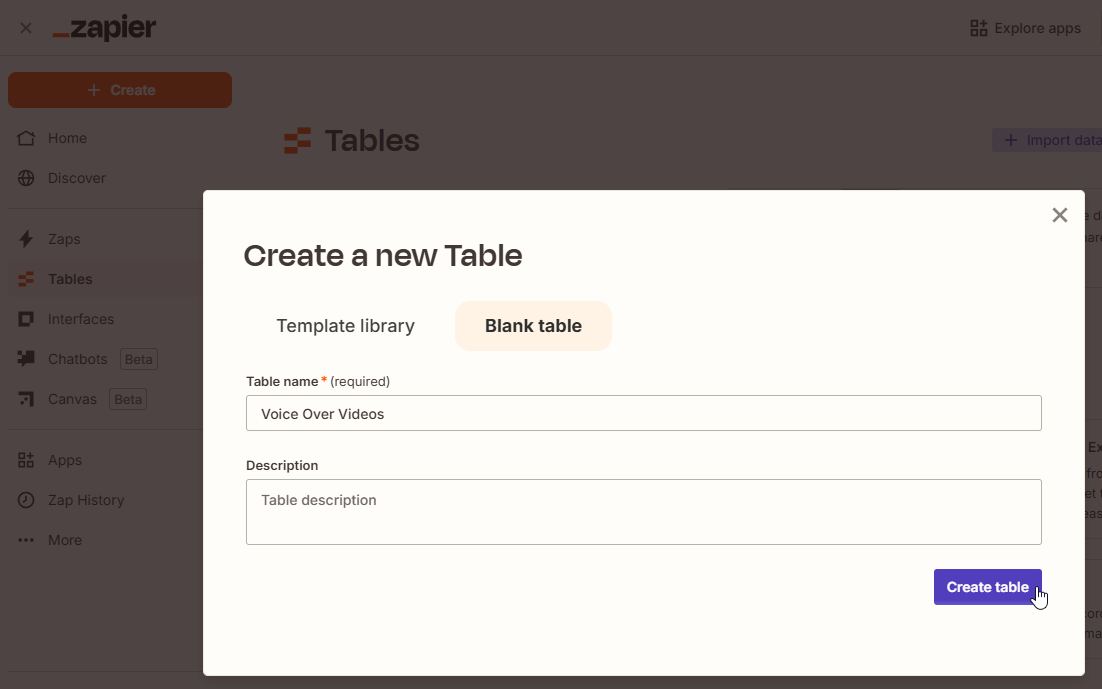Open Explore apps in the header

[1026, 28]
